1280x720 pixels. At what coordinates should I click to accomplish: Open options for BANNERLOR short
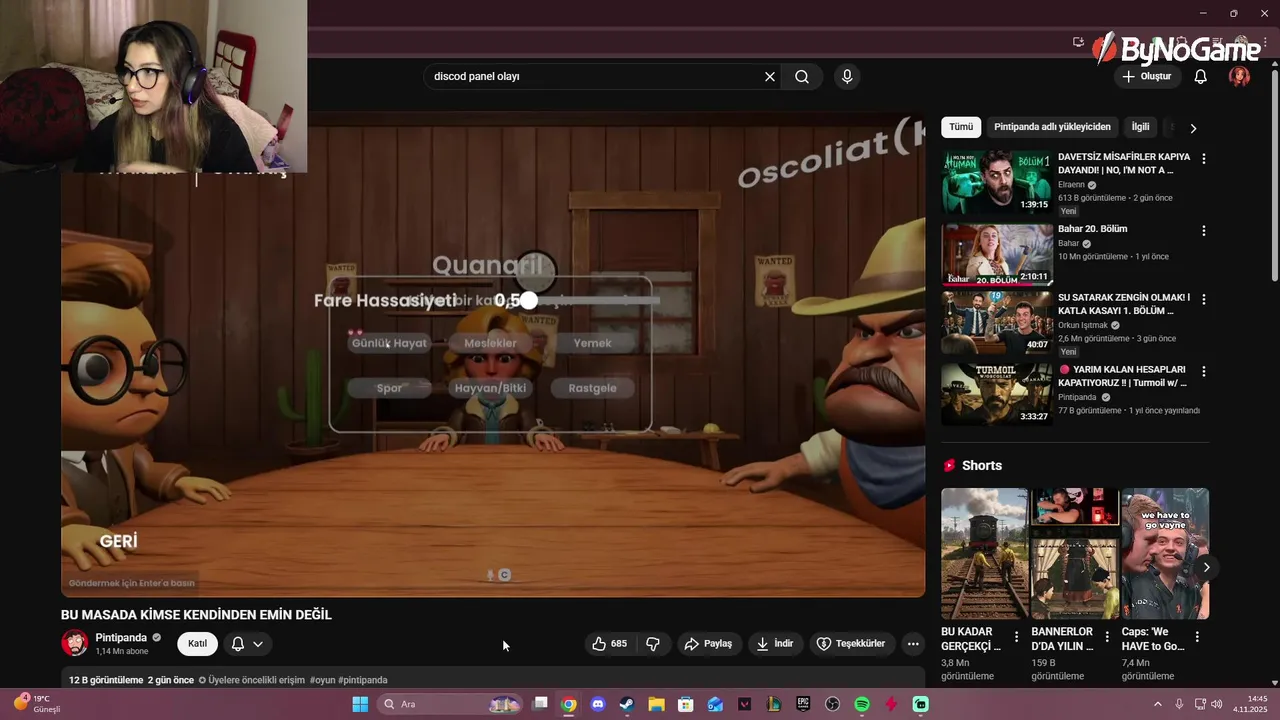pyautogui.click(x=1107, y=637)
